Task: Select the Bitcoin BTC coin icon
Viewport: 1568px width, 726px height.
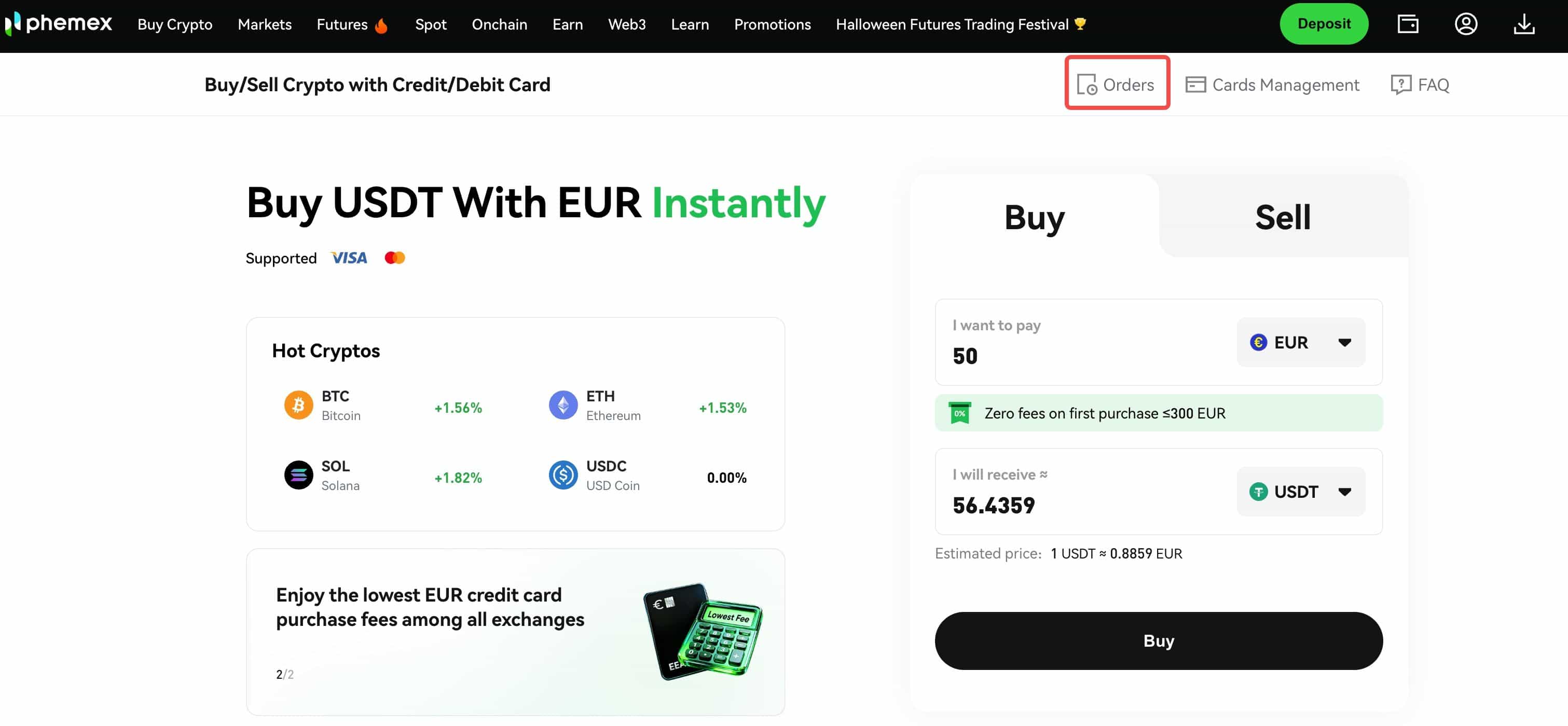Action: point(298,406)
